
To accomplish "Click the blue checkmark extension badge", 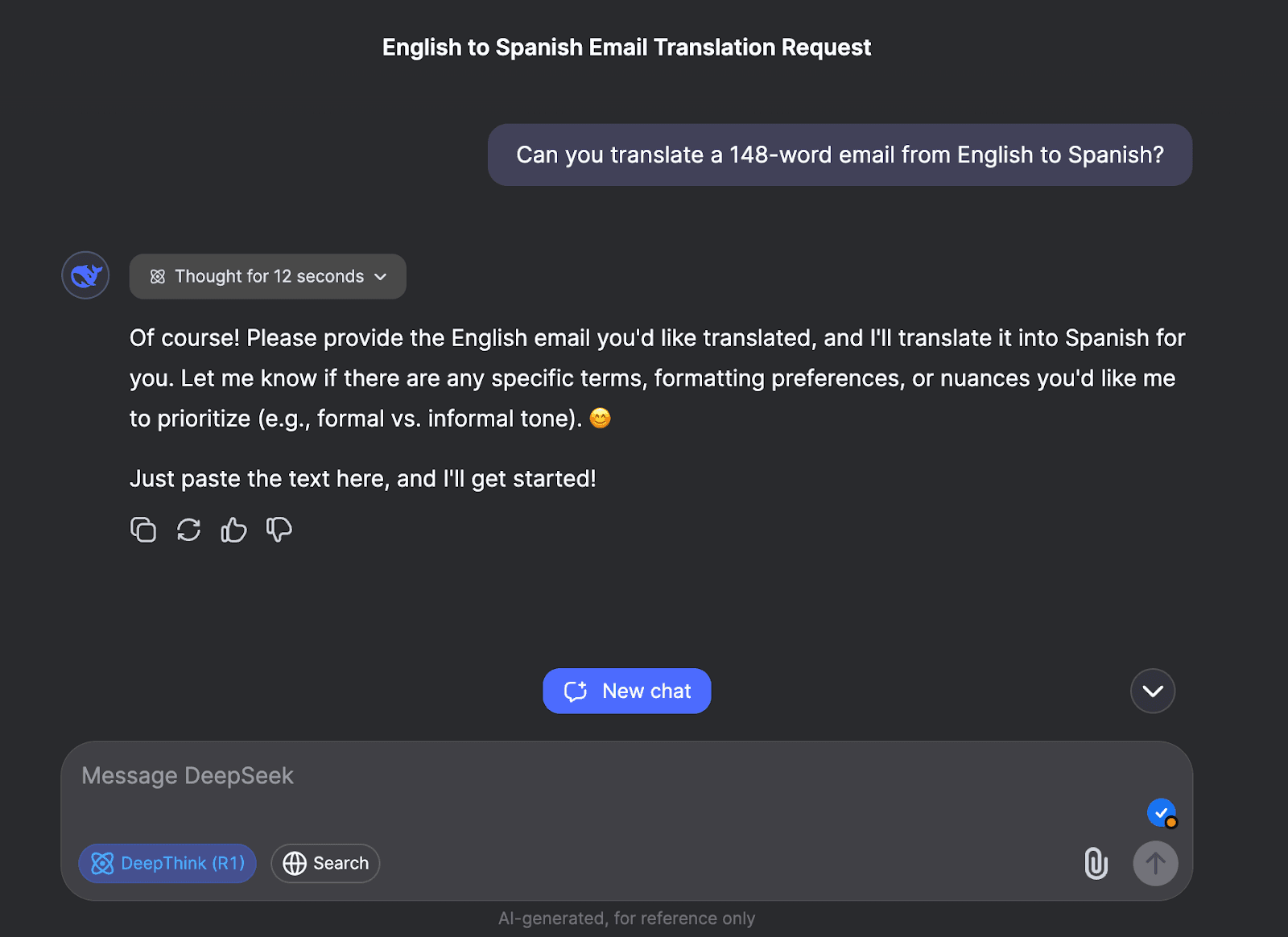I will [x=1161, y=812].
